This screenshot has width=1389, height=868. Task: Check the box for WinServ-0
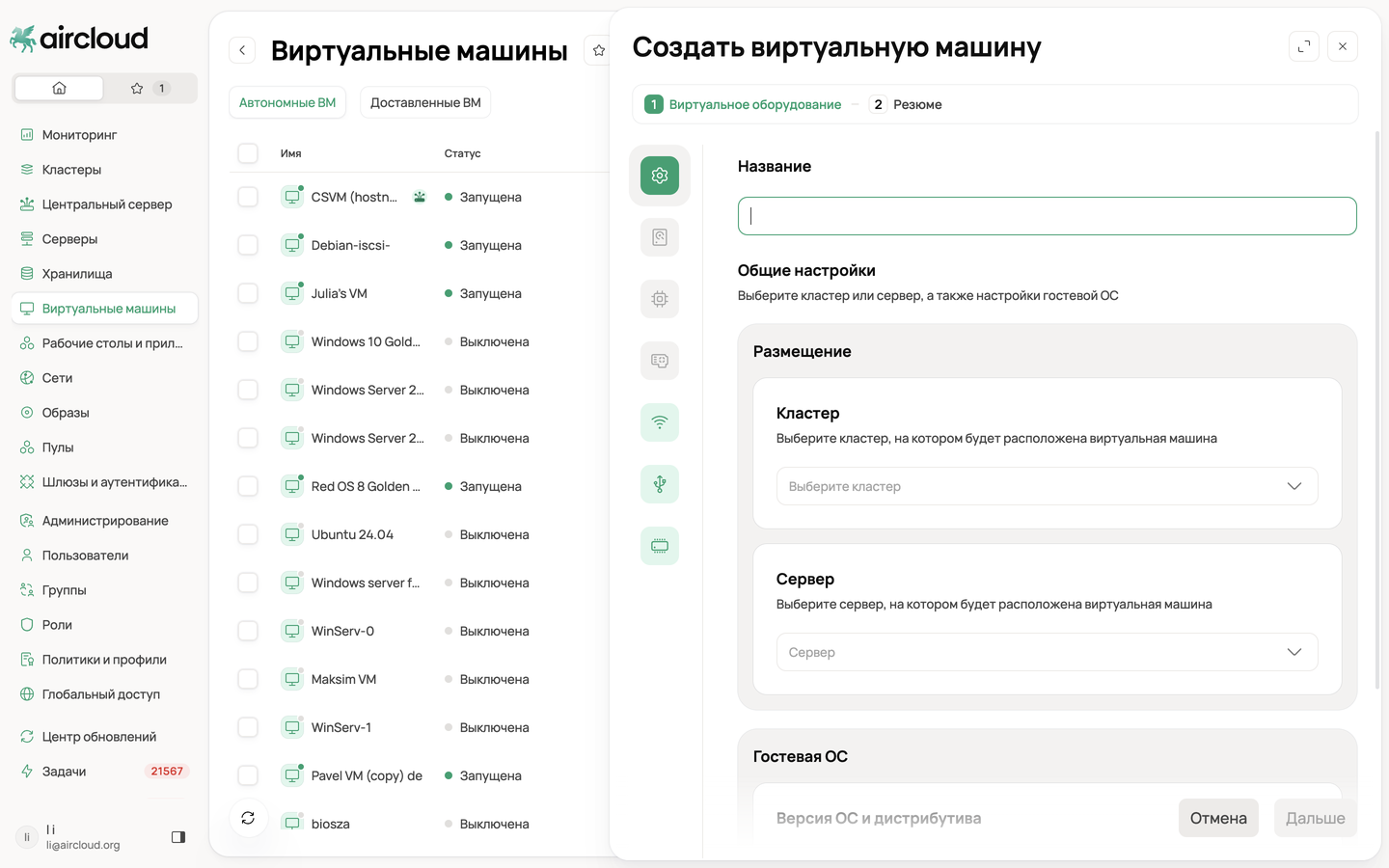click(x=248, y=631)
